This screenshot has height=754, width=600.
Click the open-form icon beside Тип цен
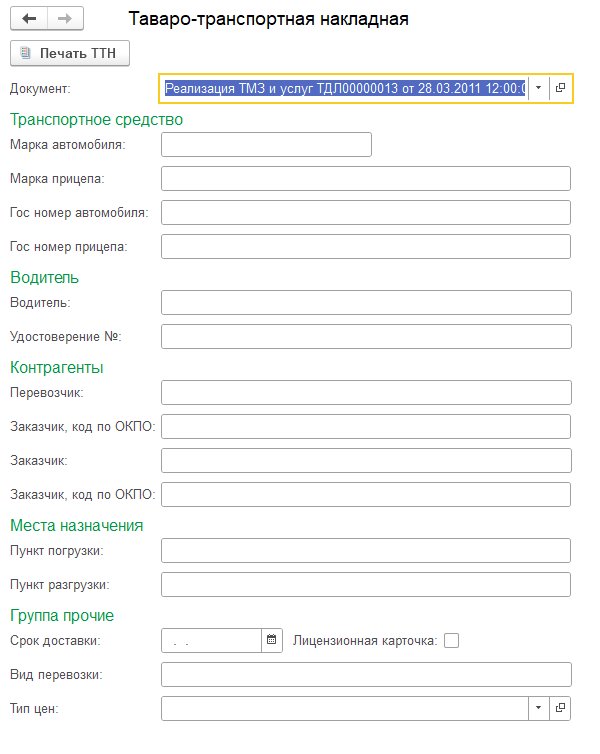(560, 708)
